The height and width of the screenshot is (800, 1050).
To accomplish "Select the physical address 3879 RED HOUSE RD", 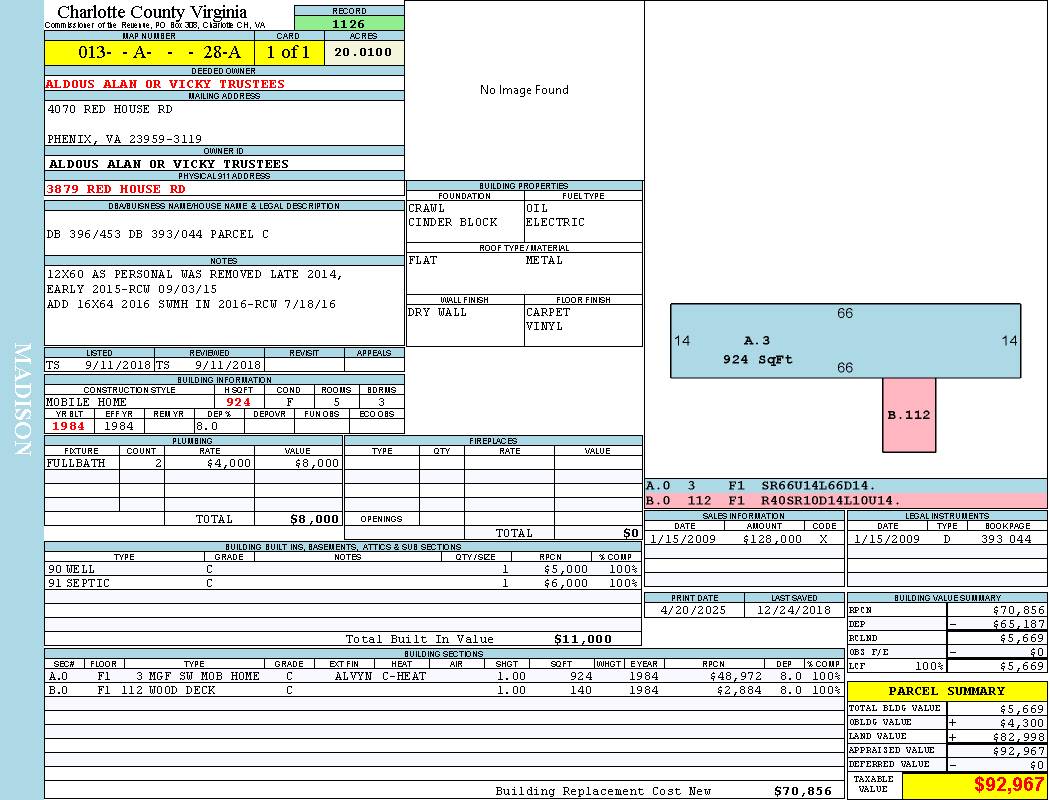I will (x=116, y=189).
